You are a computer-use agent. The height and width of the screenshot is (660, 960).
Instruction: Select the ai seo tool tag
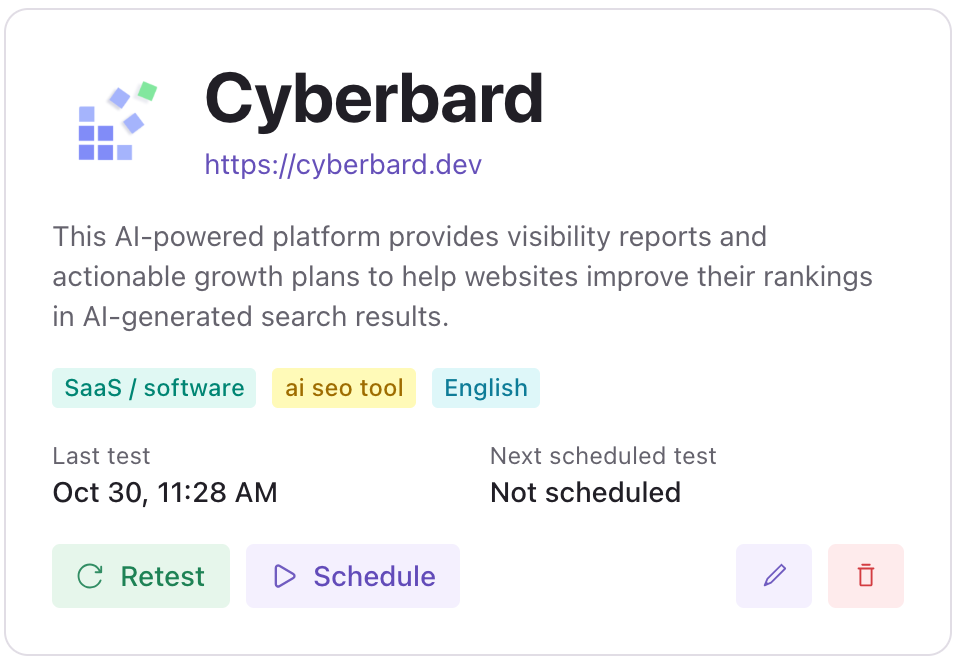344,388
